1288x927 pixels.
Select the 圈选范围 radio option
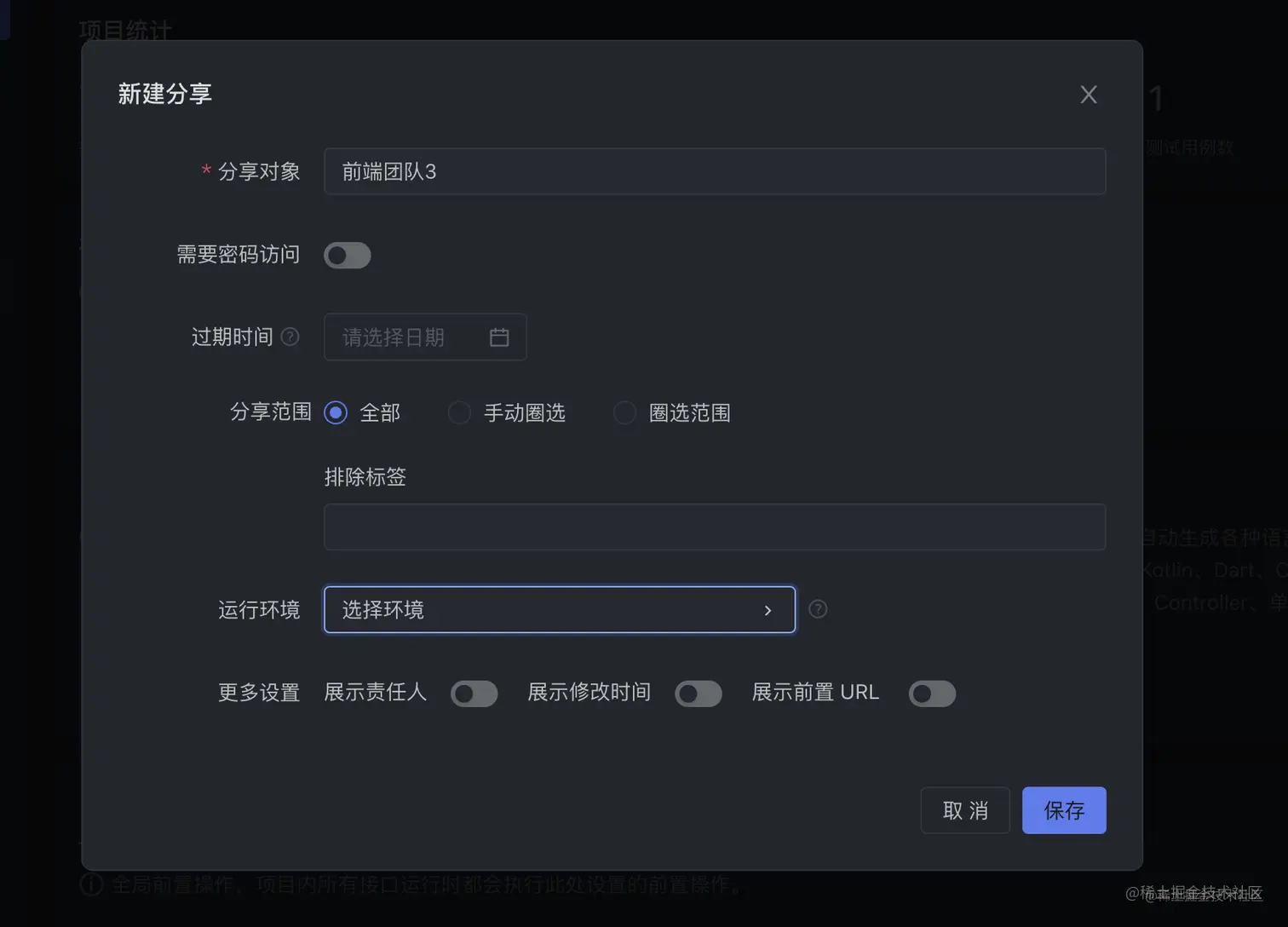[624, 413]
